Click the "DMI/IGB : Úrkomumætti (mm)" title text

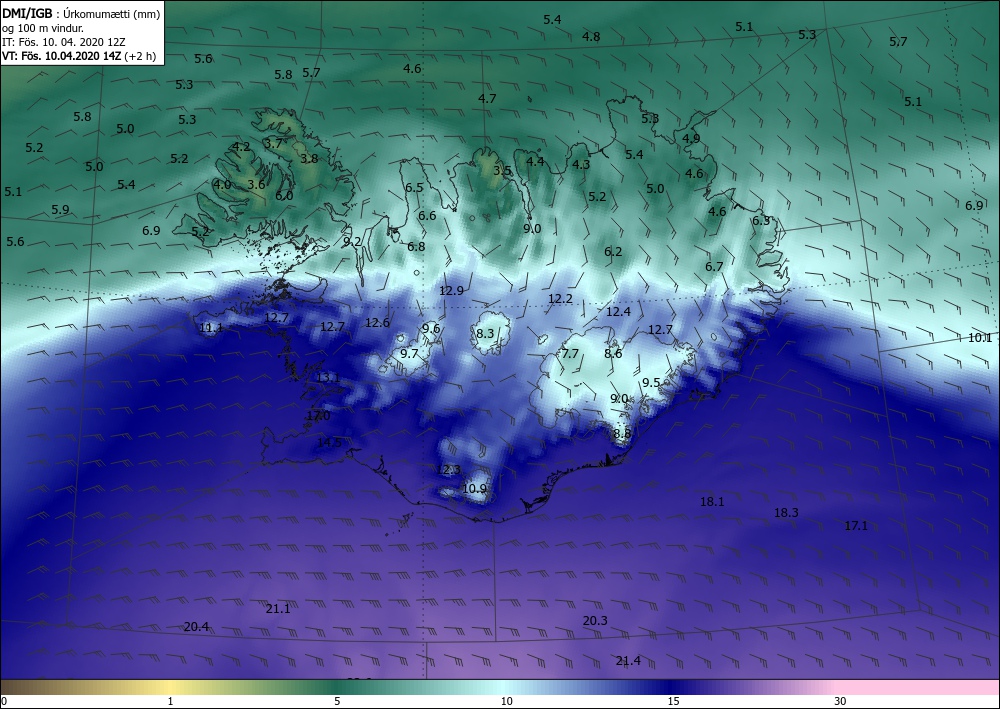click(x=81, y=14)
